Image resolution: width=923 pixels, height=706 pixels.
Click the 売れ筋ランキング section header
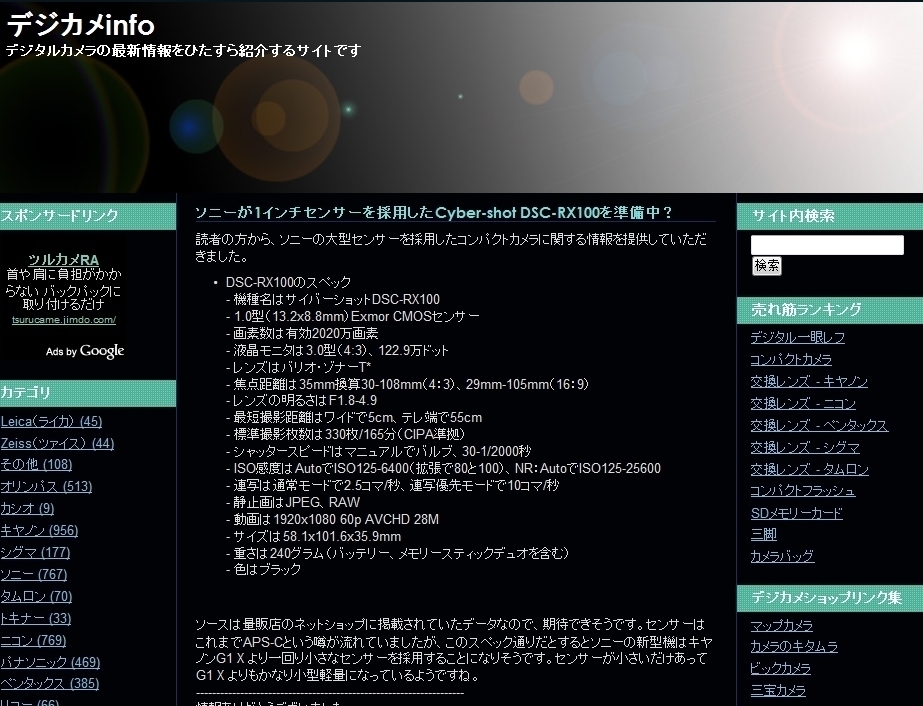tap(830, 310)
